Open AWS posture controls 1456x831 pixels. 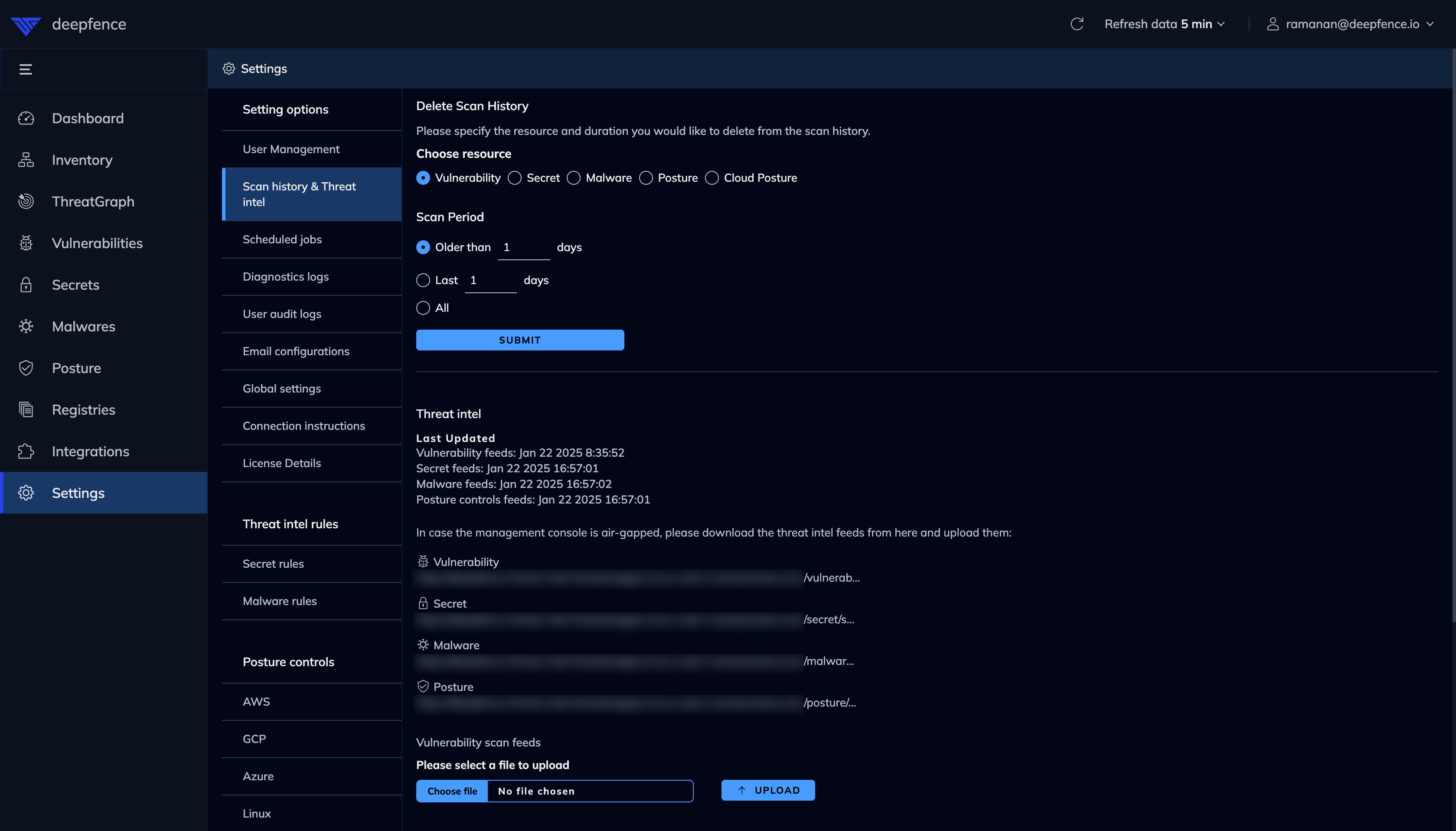pyautogui.click(x=311, y=701)
